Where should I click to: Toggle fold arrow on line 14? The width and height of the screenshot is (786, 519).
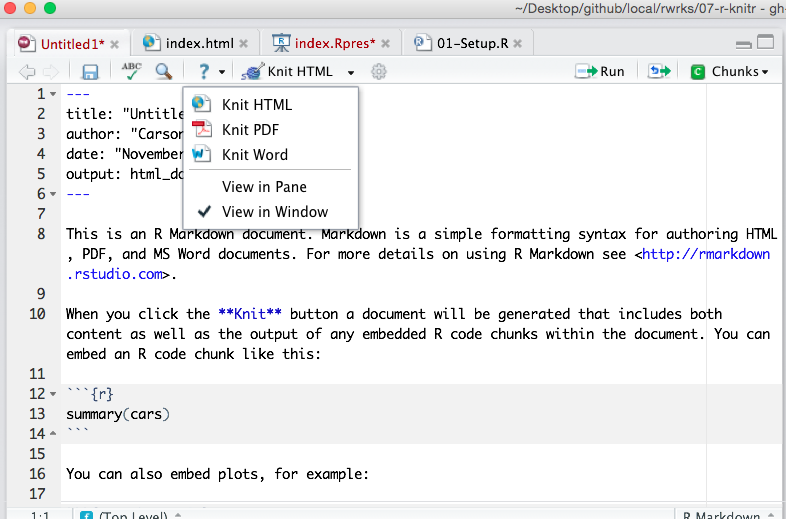[53, 434]
